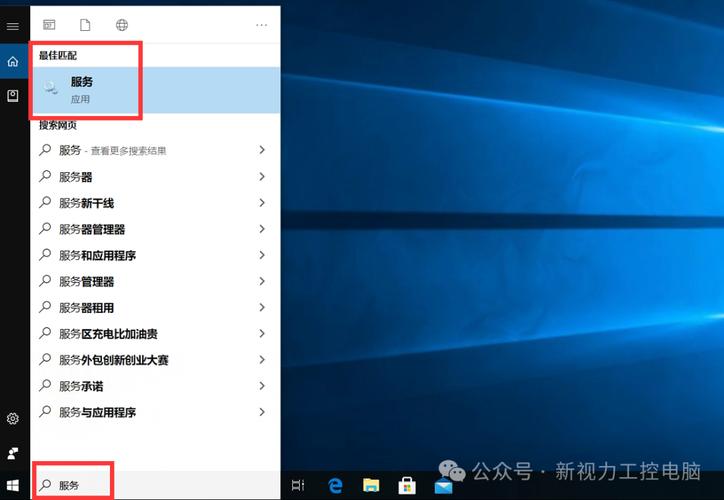This screenshot has width=724, height=500.
Task: Open the settings gear in sidebar
Action: (13, 418)
